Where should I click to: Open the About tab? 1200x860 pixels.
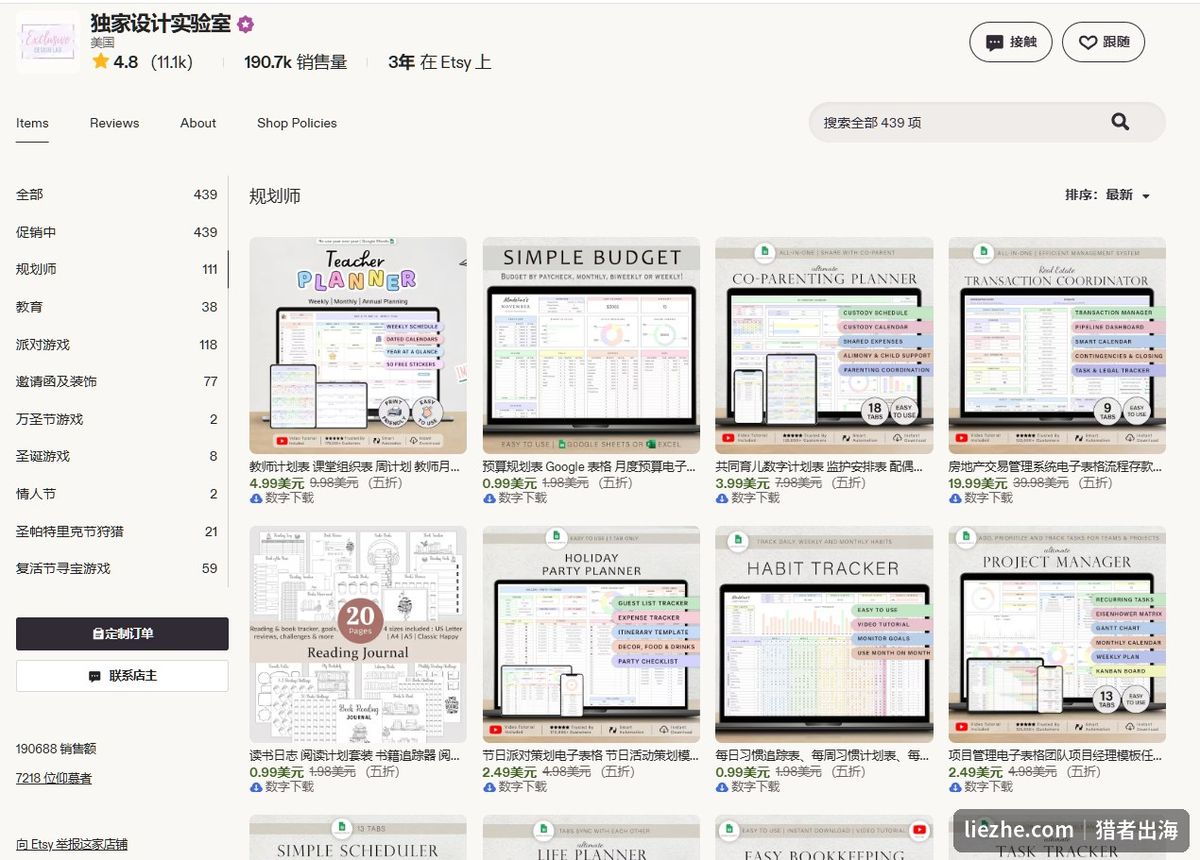[x=198, y=123]
